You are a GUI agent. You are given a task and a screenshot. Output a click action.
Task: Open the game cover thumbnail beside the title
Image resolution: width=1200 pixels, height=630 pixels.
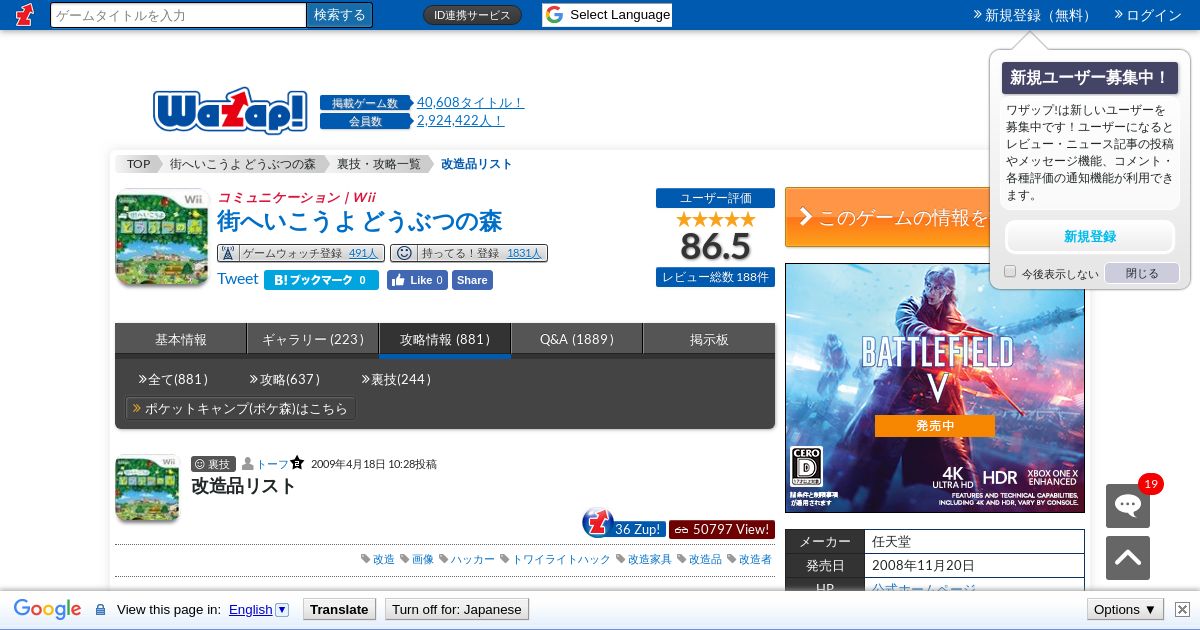[x=162, y=237]
